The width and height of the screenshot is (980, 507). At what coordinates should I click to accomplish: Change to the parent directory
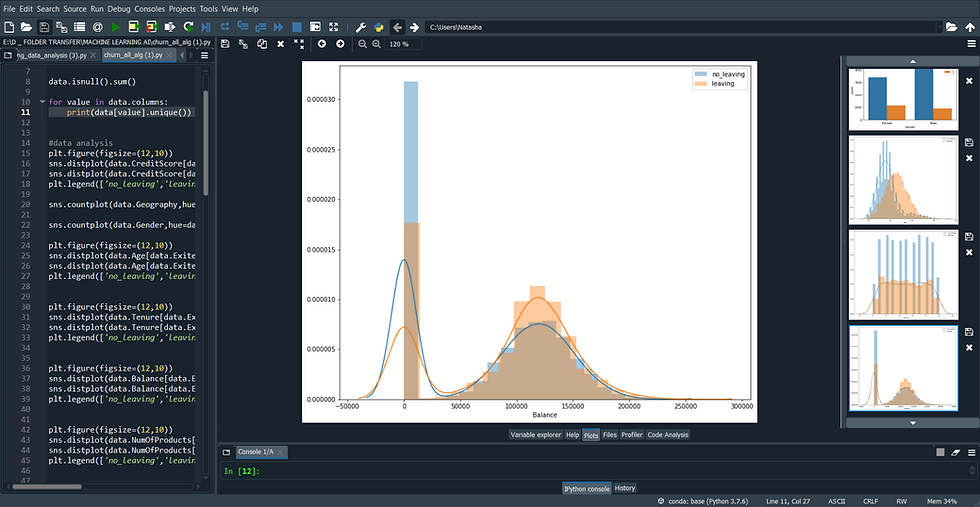click(969, 27)
